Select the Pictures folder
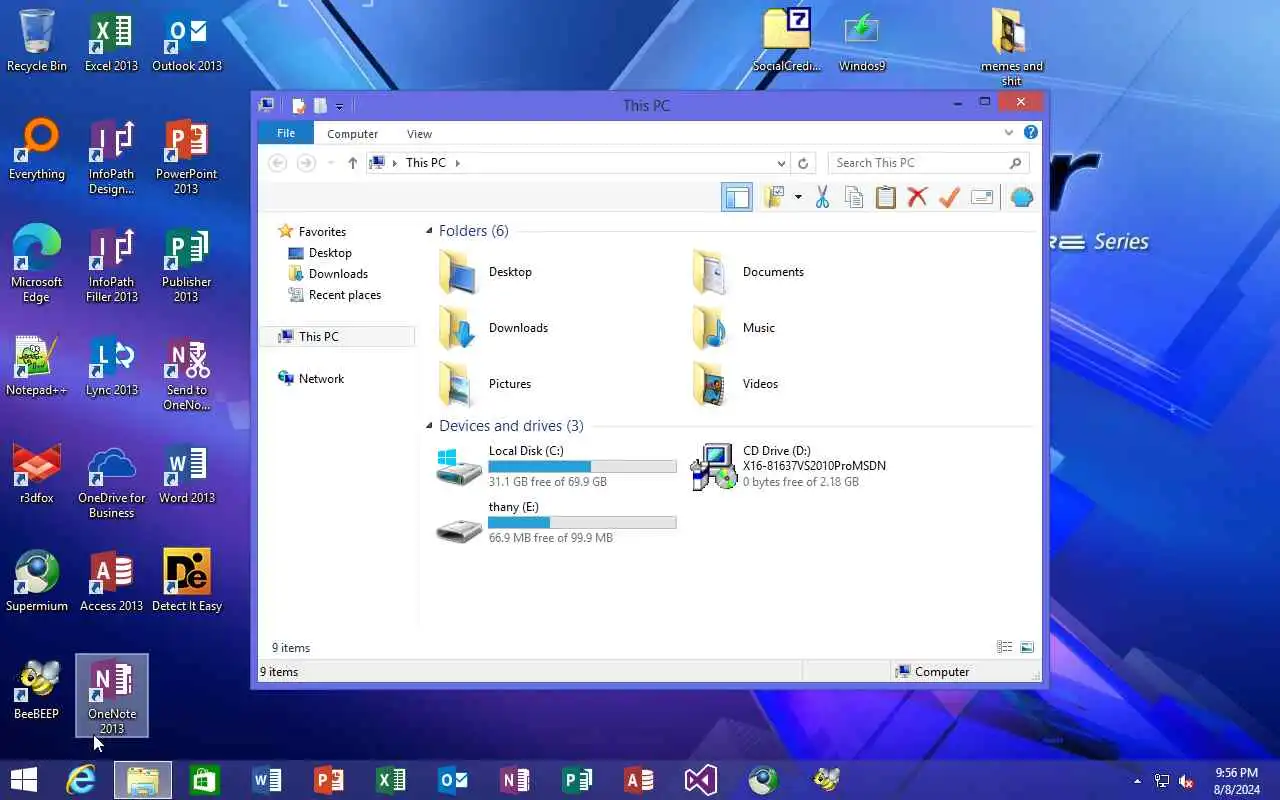 [484, 384]
